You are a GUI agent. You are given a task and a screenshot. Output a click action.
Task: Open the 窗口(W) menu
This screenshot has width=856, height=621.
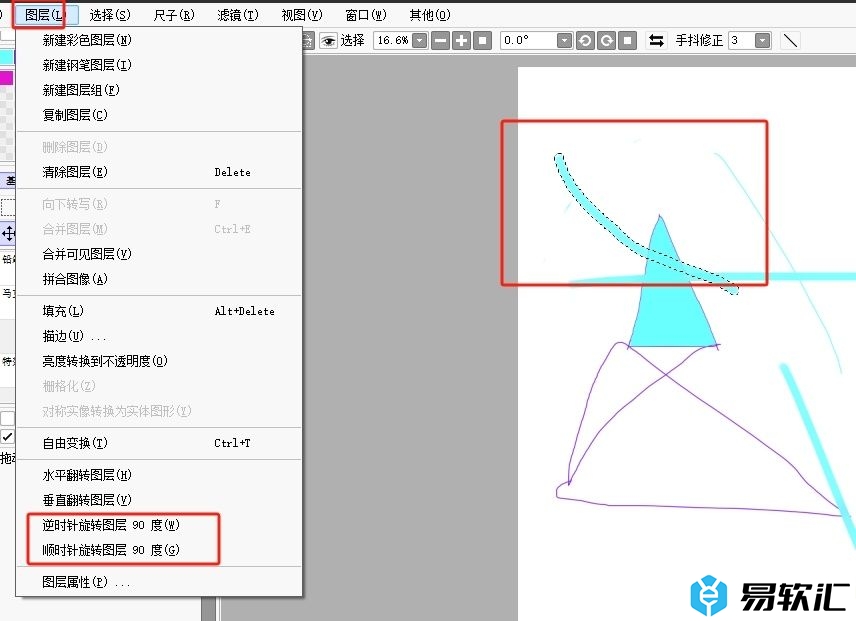[x=366, y=15]
